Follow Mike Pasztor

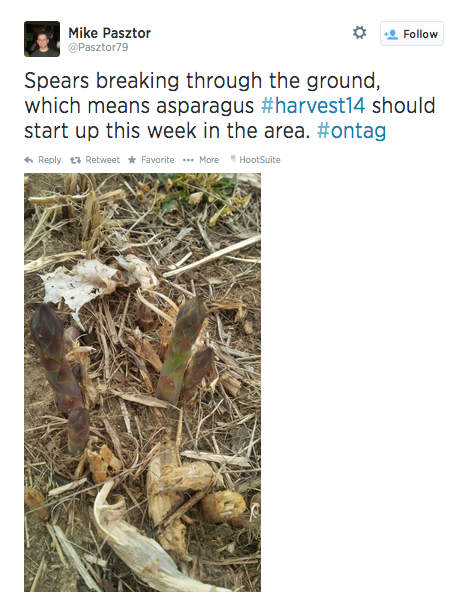tap(412, 34)
